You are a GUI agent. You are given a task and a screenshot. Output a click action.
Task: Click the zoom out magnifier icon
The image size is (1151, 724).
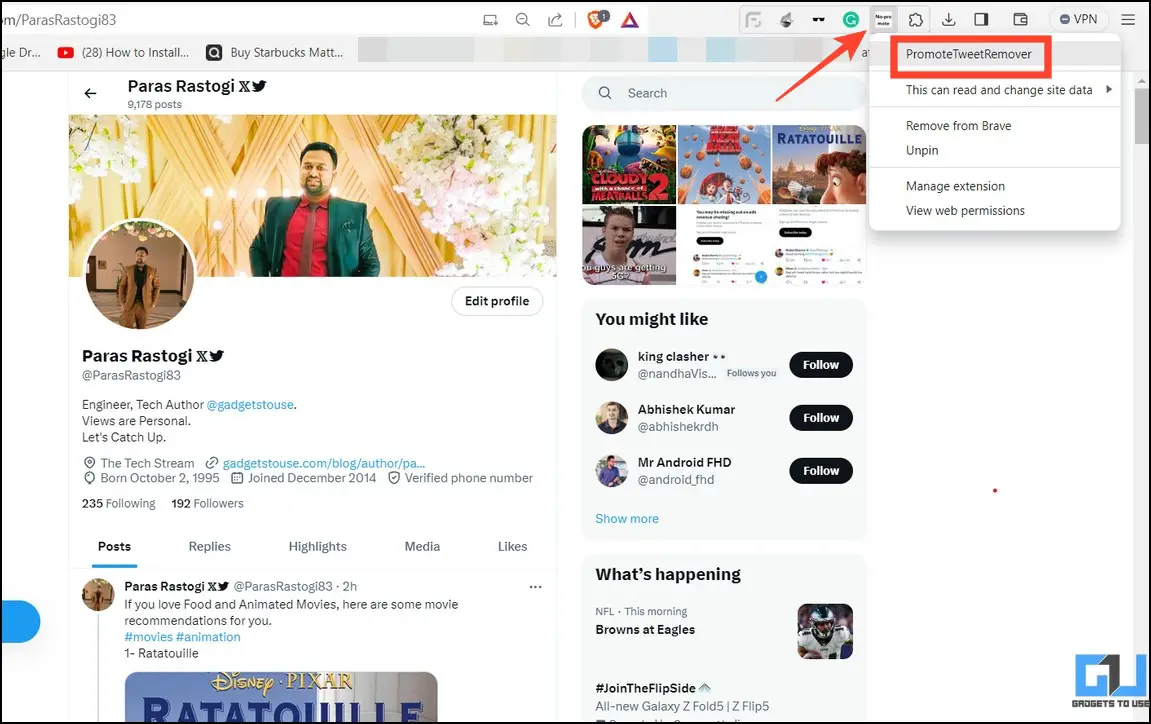522,20
